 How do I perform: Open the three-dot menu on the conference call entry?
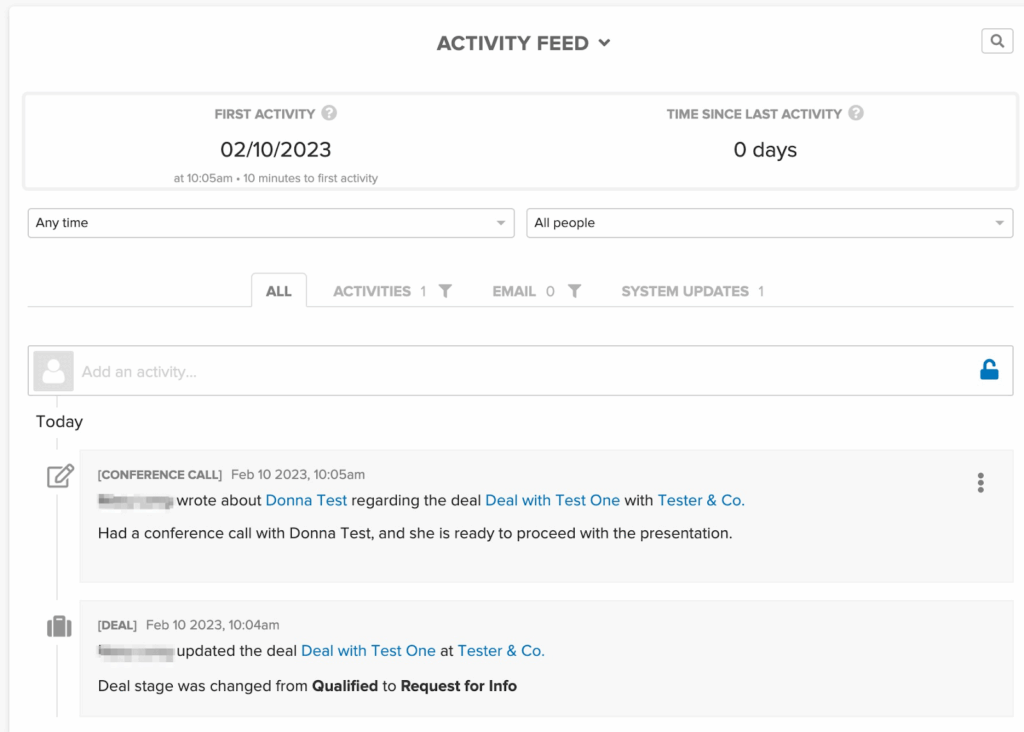[x=981, y=482]
